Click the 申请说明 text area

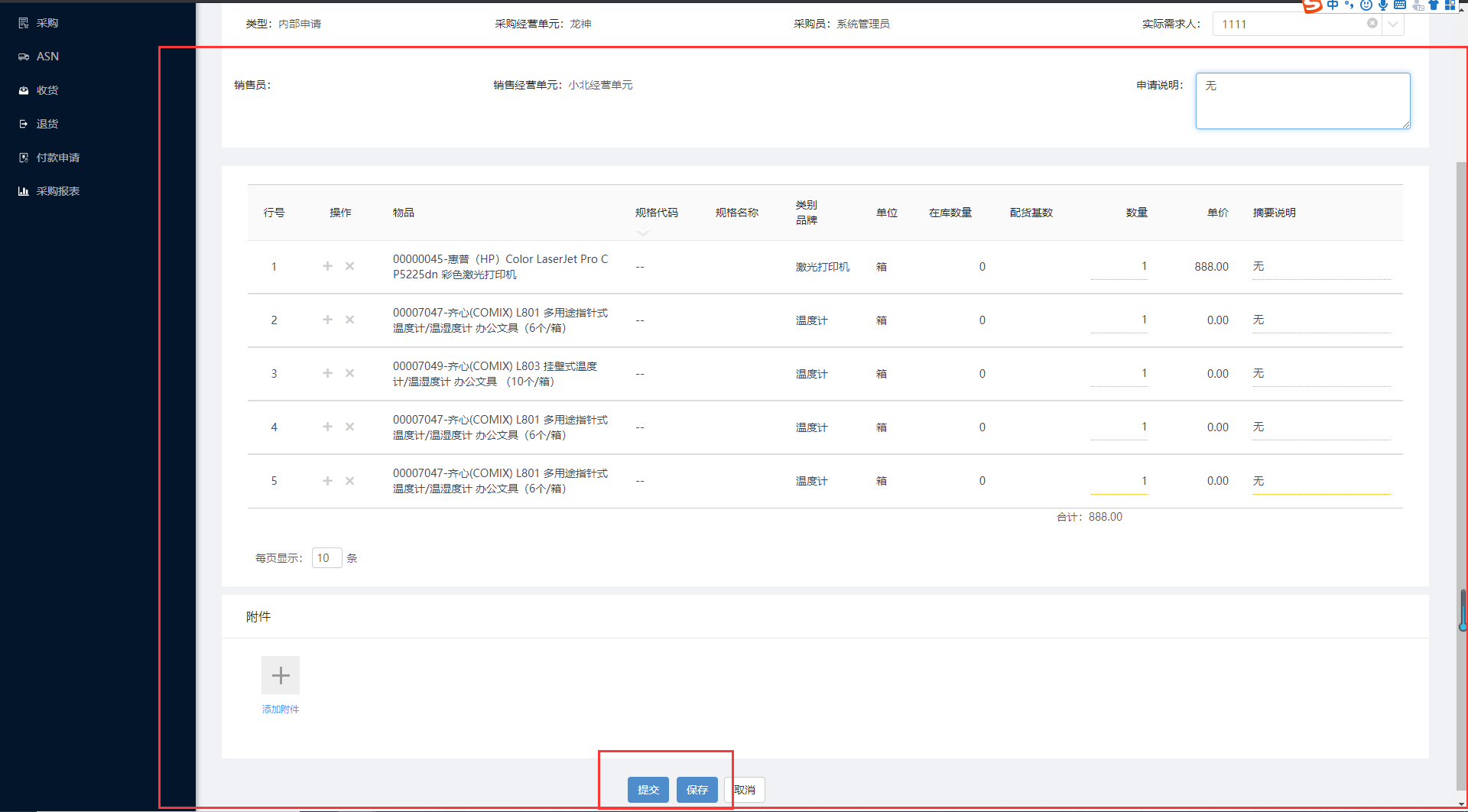[1303, 101]
